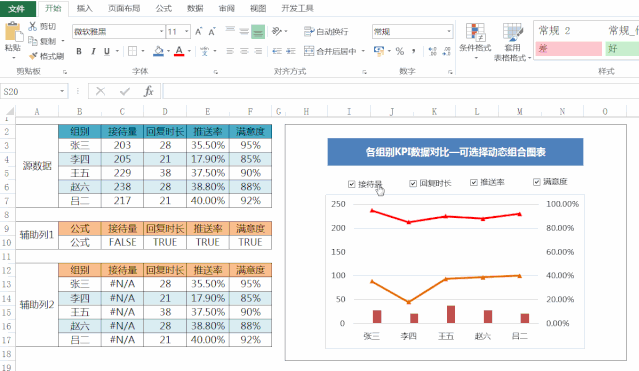Open the Font group dialog launcher
This screenshot has width=639, height=371.
pyautogui.click(x=216, y=72)
